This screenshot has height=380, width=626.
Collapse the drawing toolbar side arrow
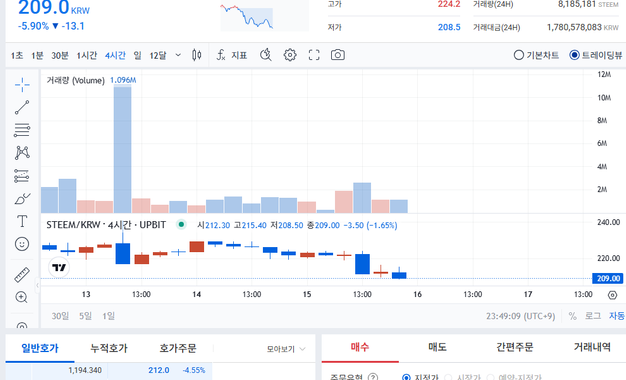(x=38, y=285)
